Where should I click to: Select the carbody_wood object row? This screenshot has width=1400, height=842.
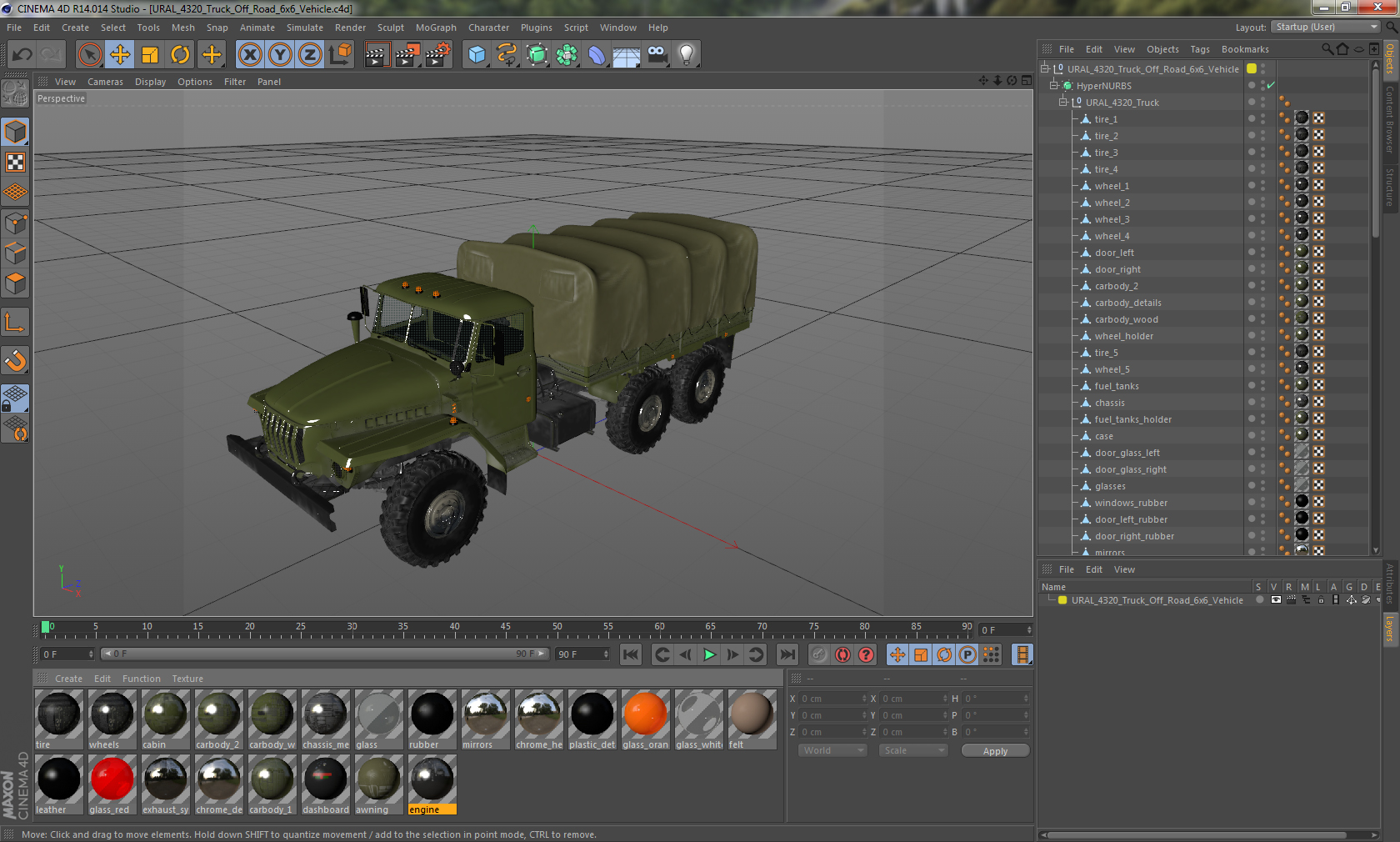point(1126,319)
